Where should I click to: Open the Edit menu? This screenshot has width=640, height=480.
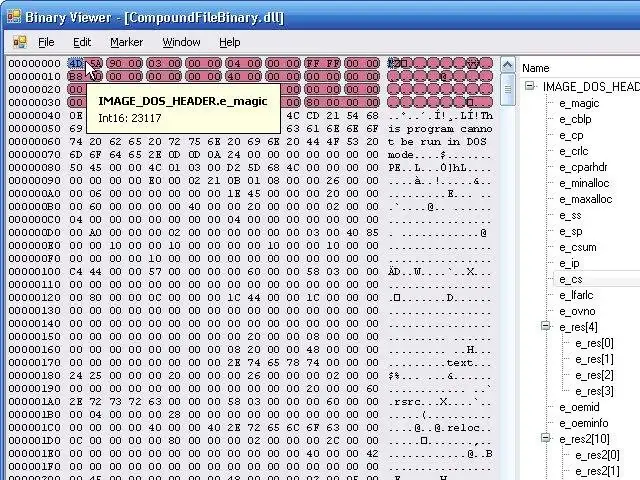tap(82, 42)
